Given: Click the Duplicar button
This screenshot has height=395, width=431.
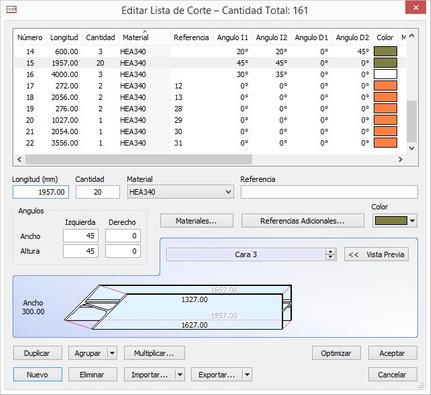Looking at the screenshot, I should [37, 353].
